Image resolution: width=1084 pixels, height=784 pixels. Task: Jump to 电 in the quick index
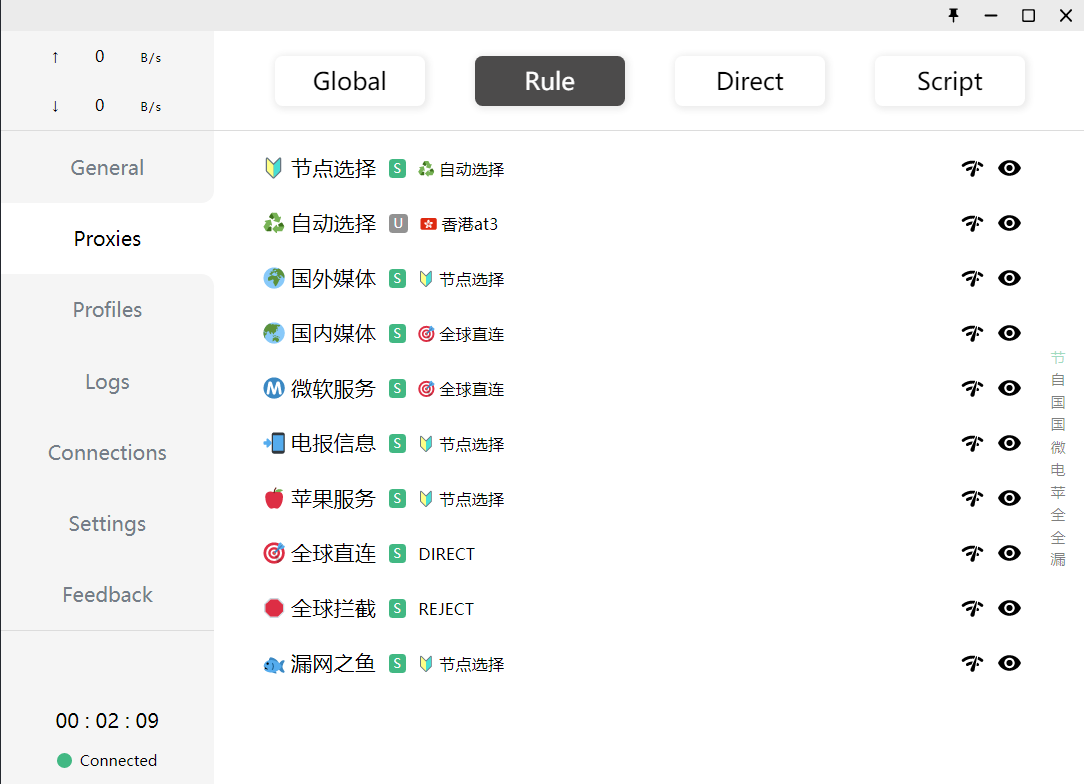coord(1058,469)
